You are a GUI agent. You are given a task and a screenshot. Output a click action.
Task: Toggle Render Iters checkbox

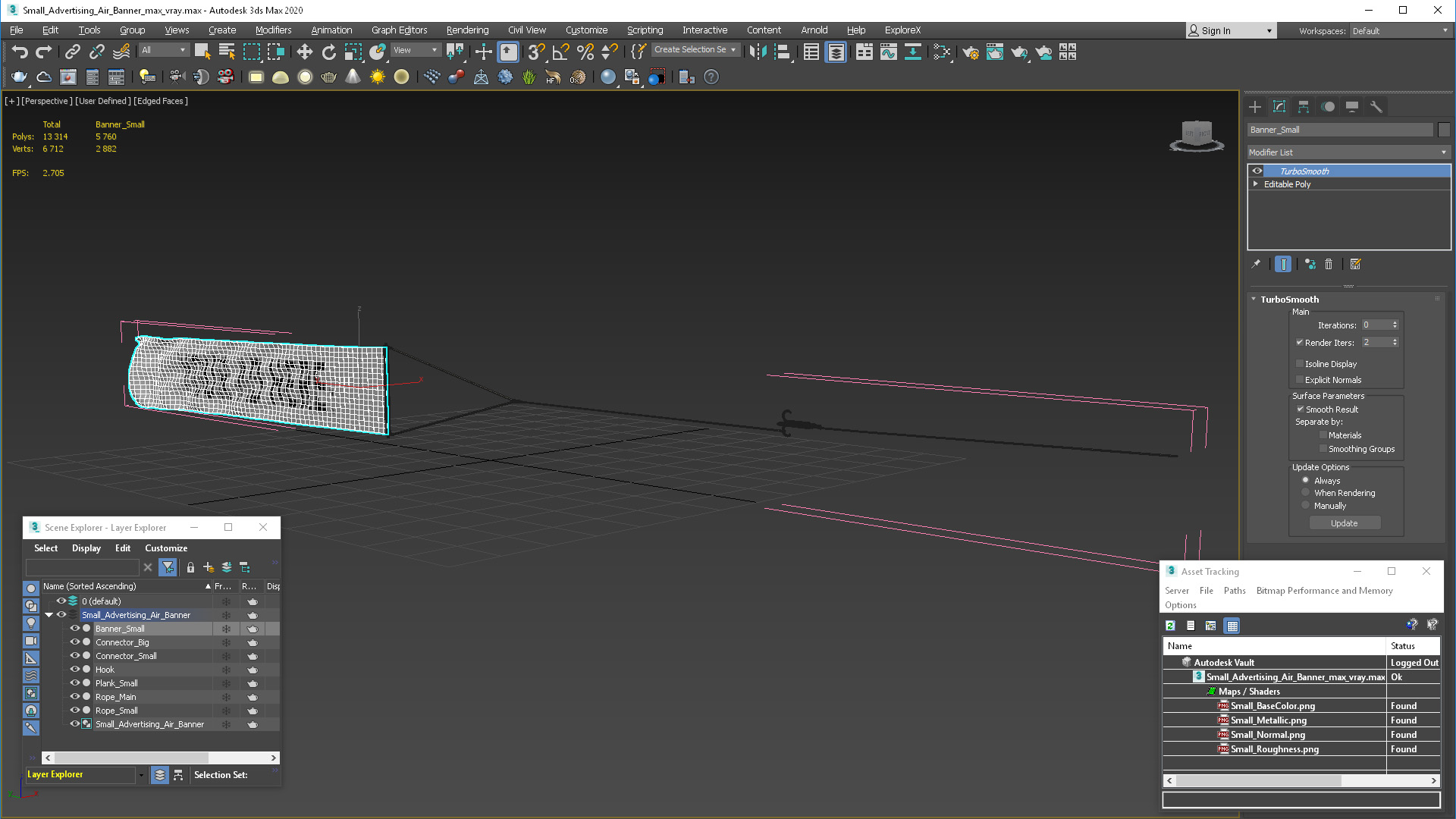(1300, 342)
